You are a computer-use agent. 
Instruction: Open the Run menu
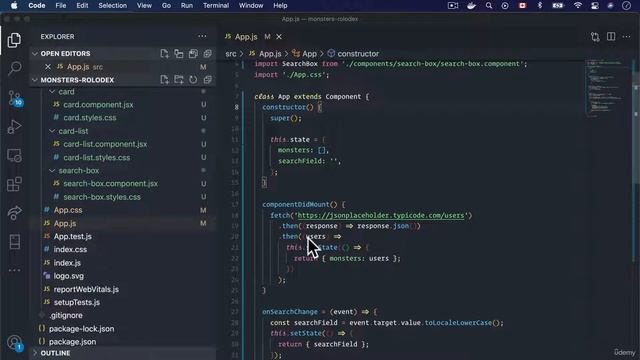point(187,6)
